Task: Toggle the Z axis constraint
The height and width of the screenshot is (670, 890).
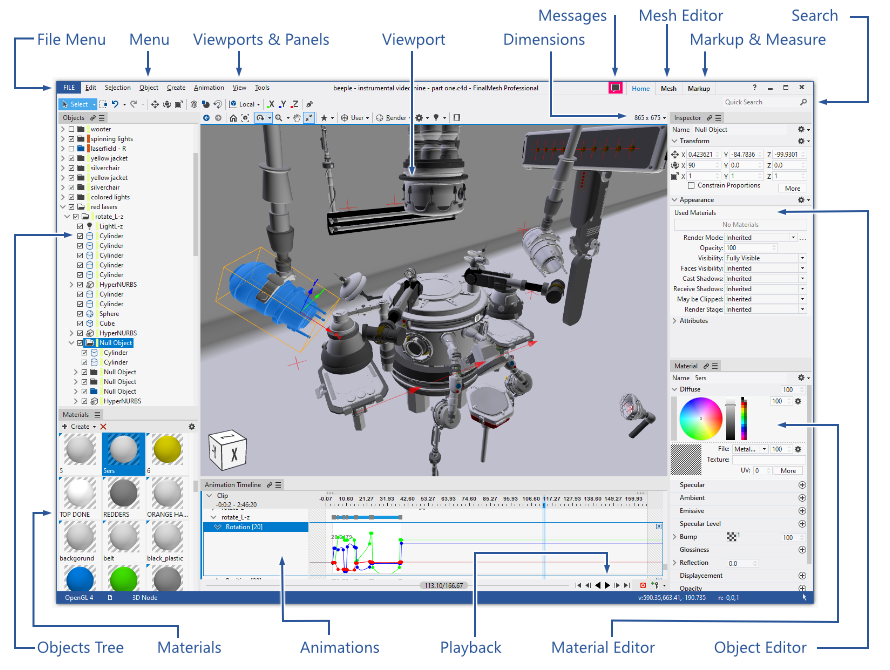Action: click(295, 104)
